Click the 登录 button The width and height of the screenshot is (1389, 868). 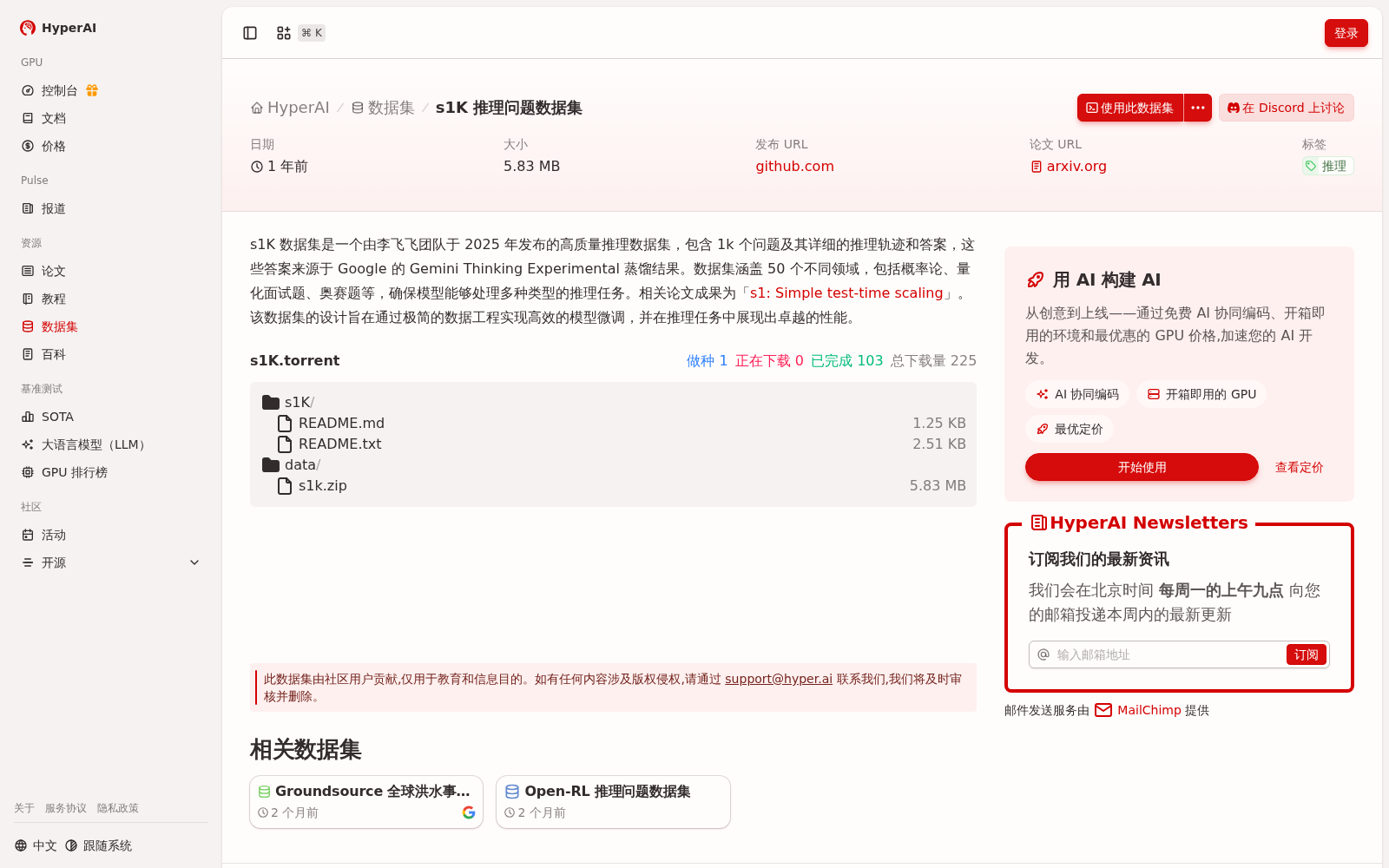point(1346,33)
